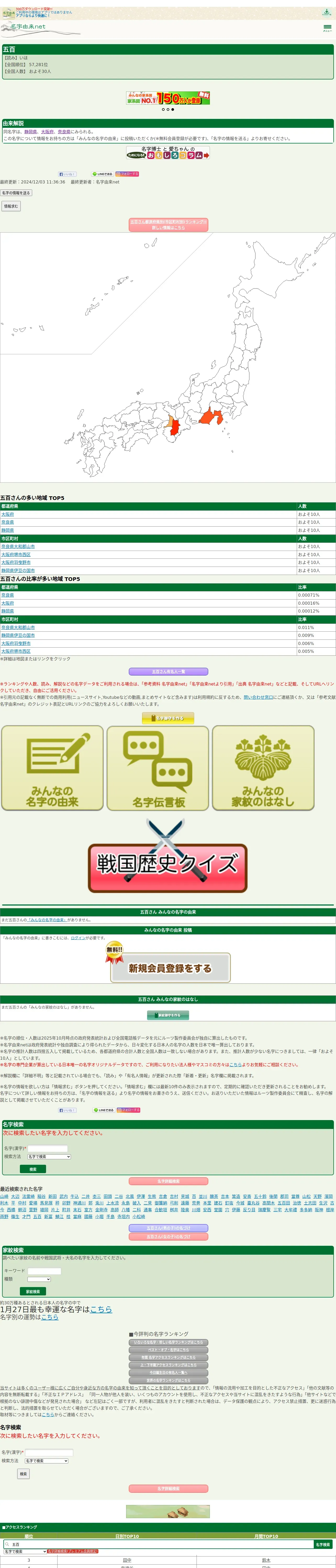
Task: Share via LINEで送る button under 由来解説
Action: [102, 174]
